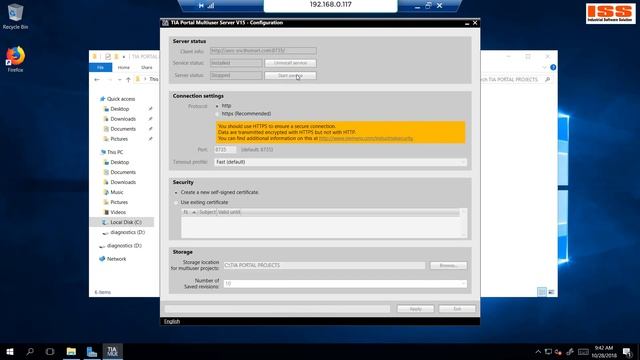Viewport: 640px width, 360px height.
Task: Select the http protocol radio button
Action: coord(217,106)
